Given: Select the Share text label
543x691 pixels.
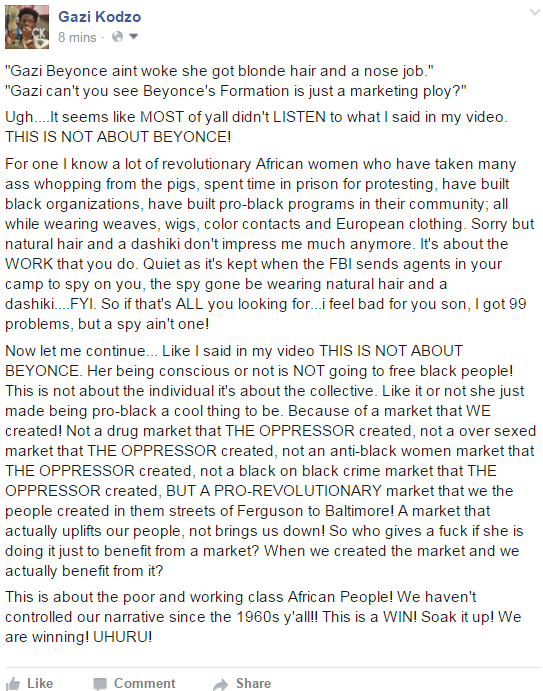Looking at the screenshot, I should tap(253, 683).
